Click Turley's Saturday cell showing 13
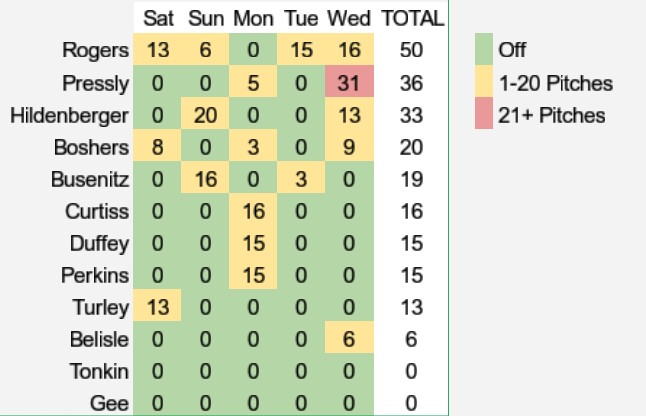 pyautogui.click(x=157, y=307)
